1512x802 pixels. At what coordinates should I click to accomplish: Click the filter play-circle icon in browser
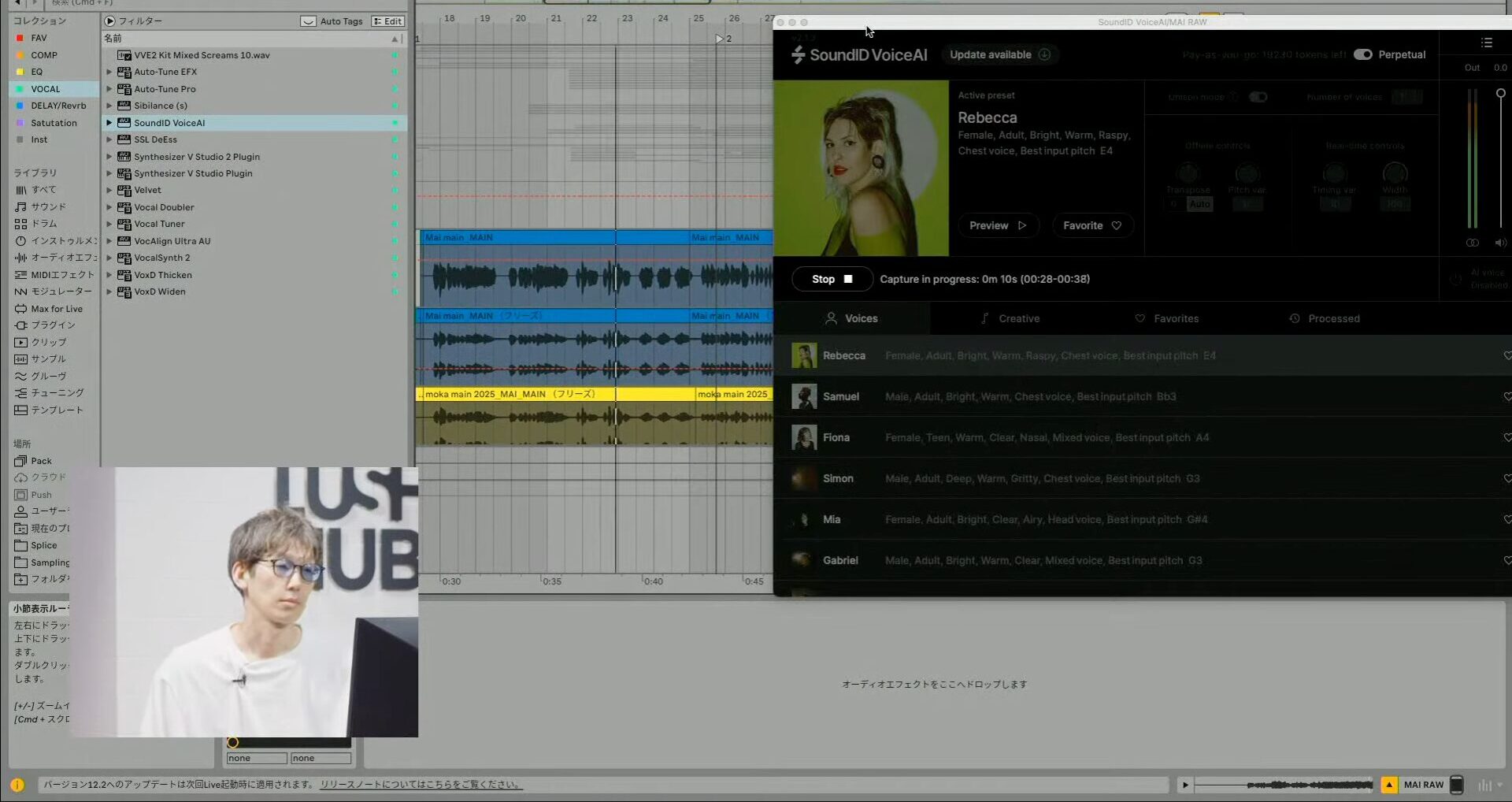(109, 21)
